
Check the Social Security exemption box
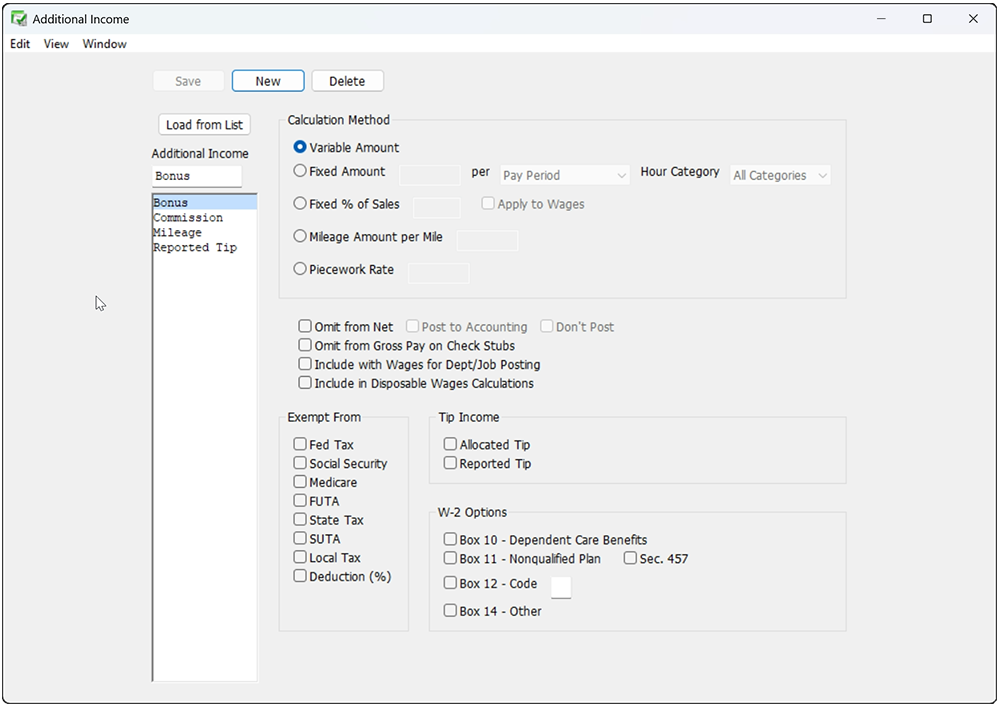click(300, 462)
